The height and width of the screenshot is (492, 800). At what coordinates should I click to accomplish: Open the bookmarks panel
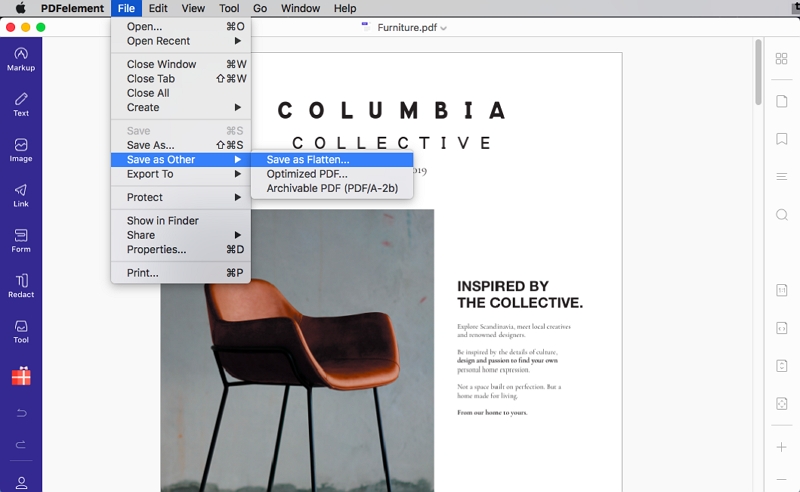781,139
